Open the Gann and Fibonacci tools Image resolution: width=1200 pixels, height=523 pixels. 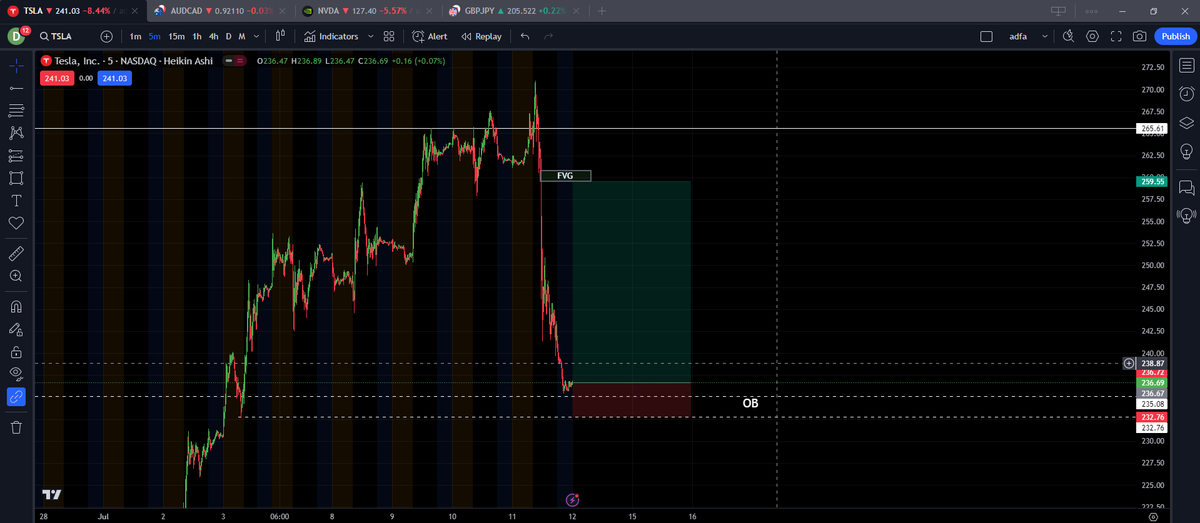pyautogui.click(x=16, y=110)
